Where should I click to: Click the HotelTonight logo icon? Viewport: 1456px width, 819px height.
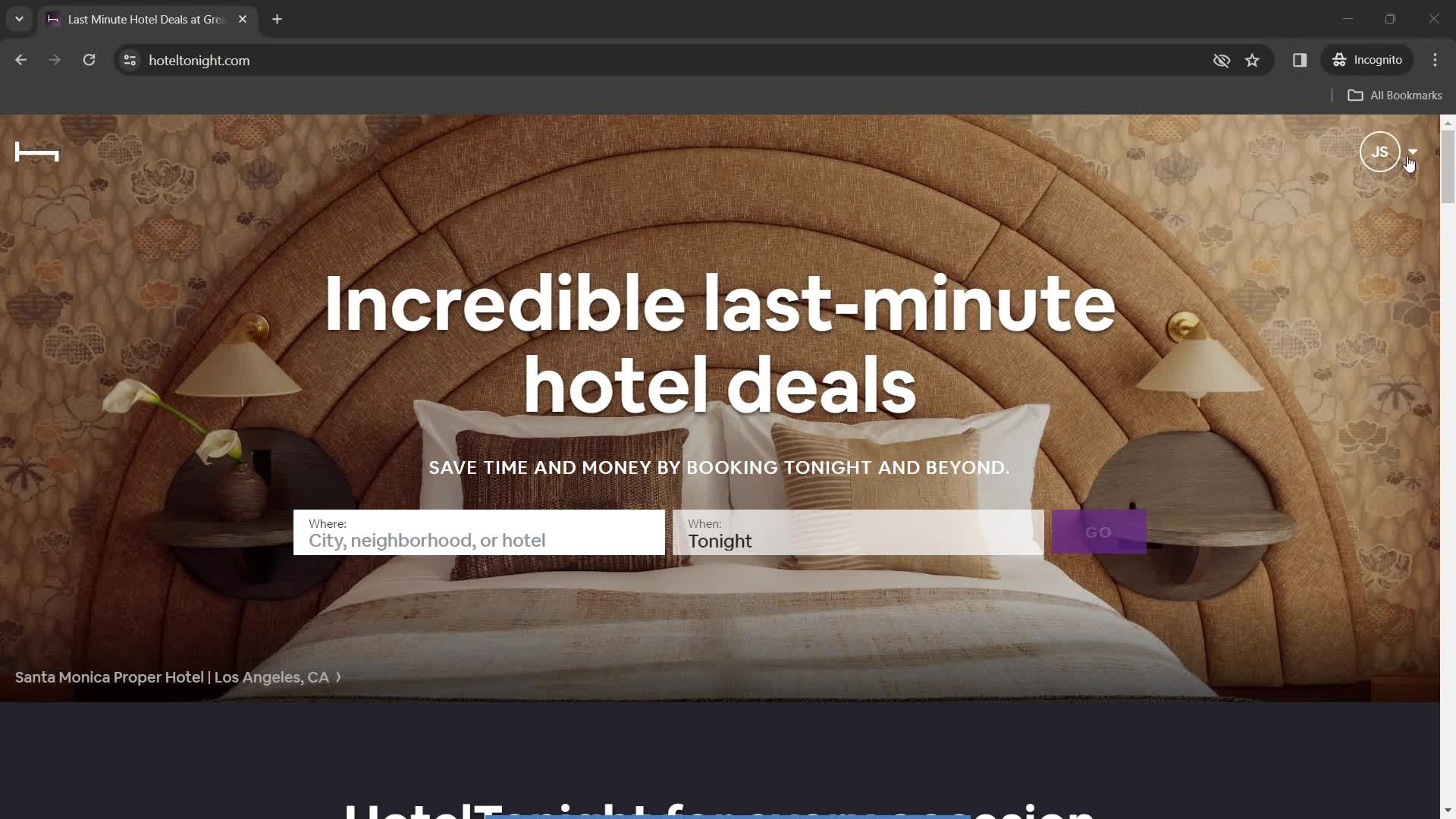[36, 151]
